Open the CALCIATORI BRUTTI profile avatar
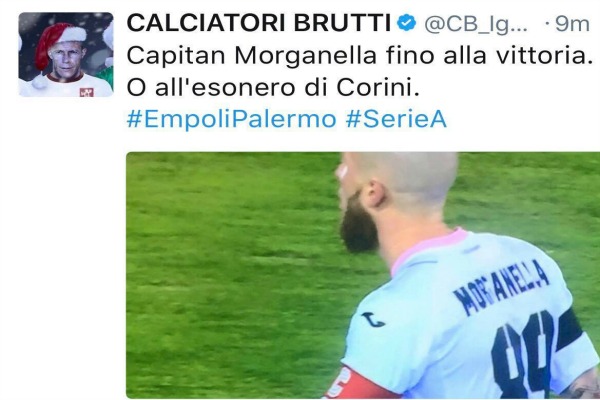The height and width of the screenshot is (400, 600). [66, 54]
